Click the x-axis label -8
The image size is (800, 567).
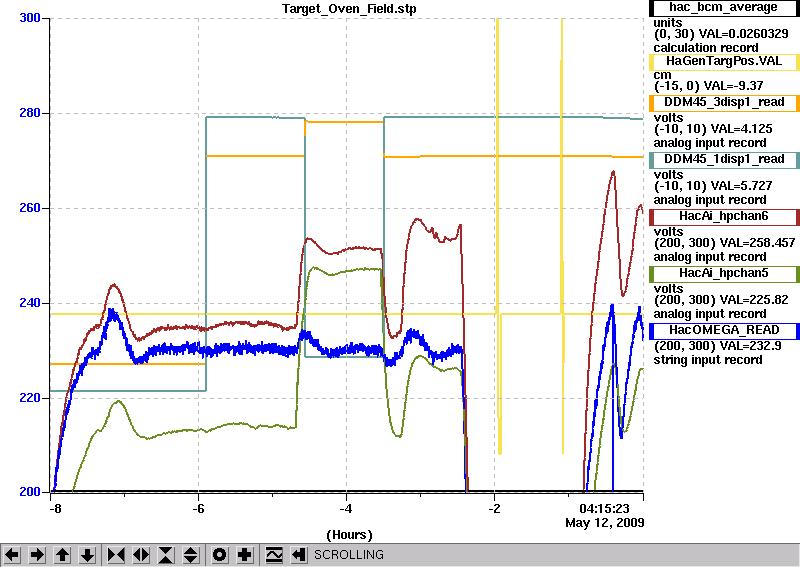tap(55, 509)
